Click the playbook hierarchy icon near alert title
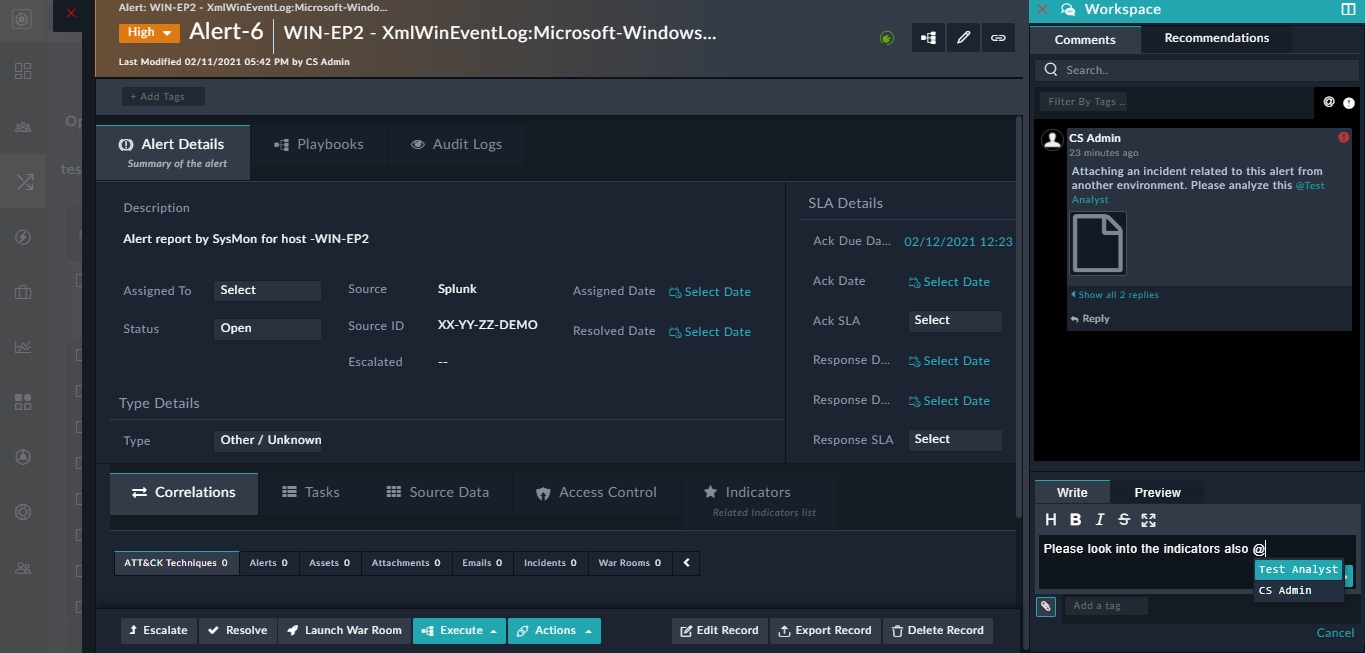 tap(927, 37)
